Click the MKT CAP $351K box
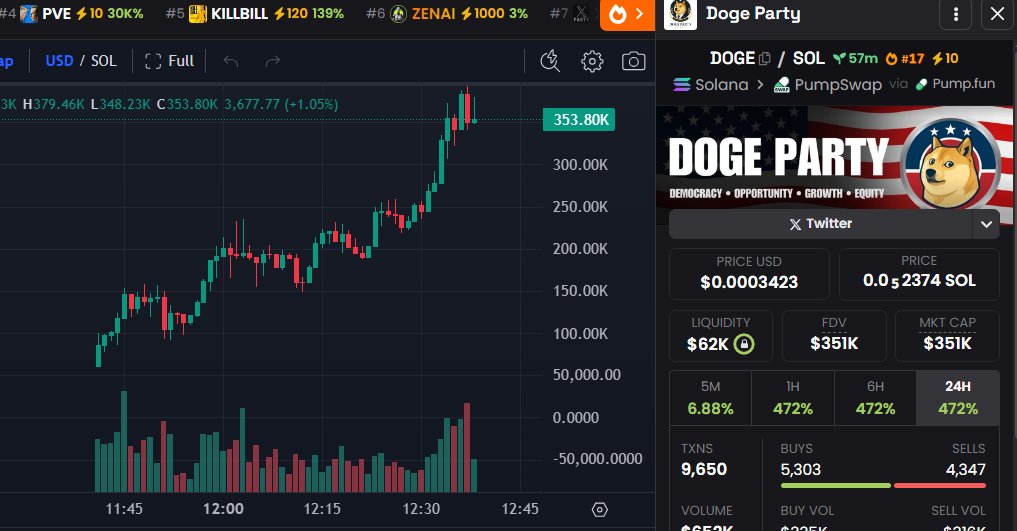 coord(947,335)
